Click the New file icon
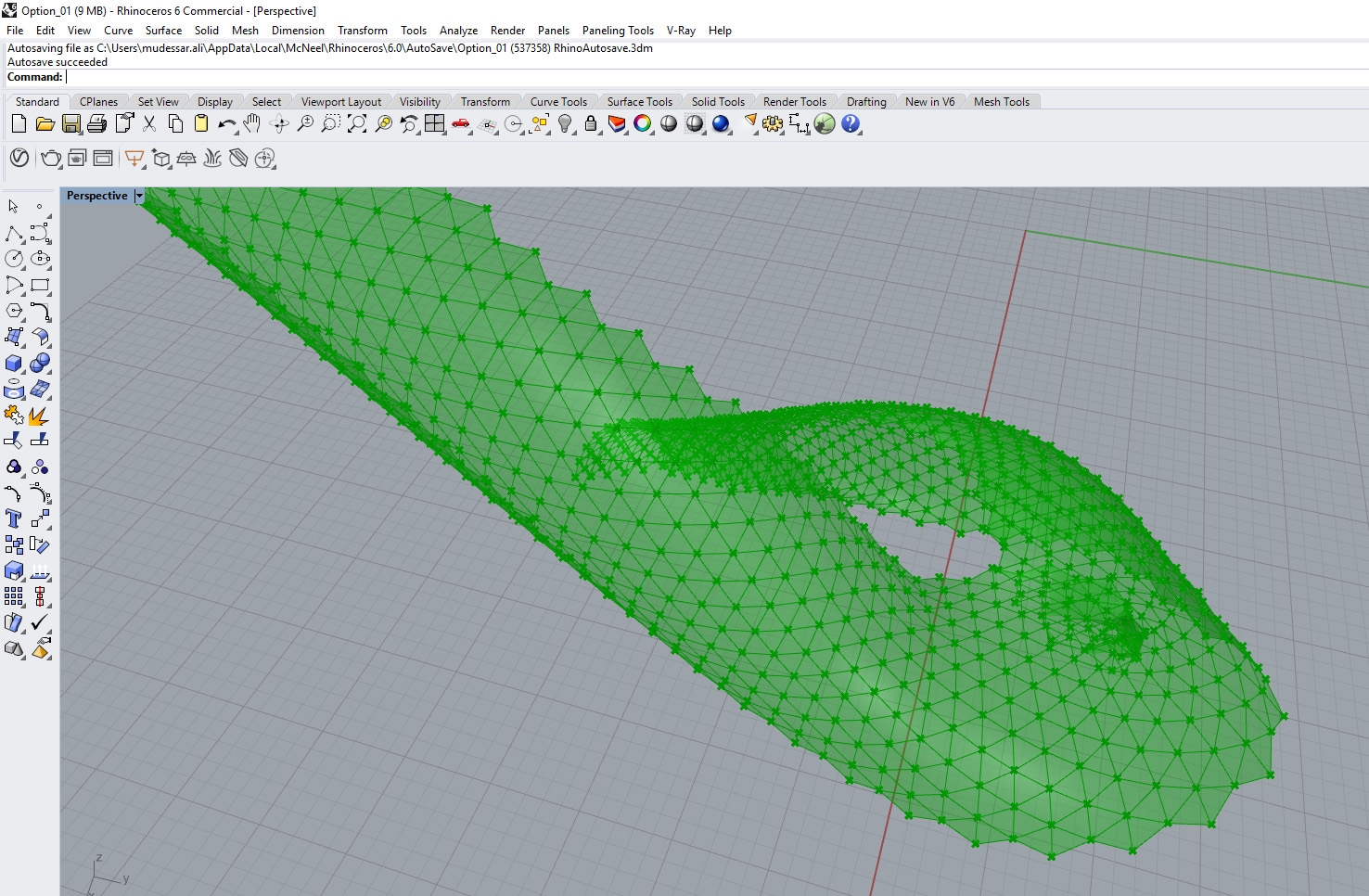This screenshot has height=896, width=1369. pos(19,123)
